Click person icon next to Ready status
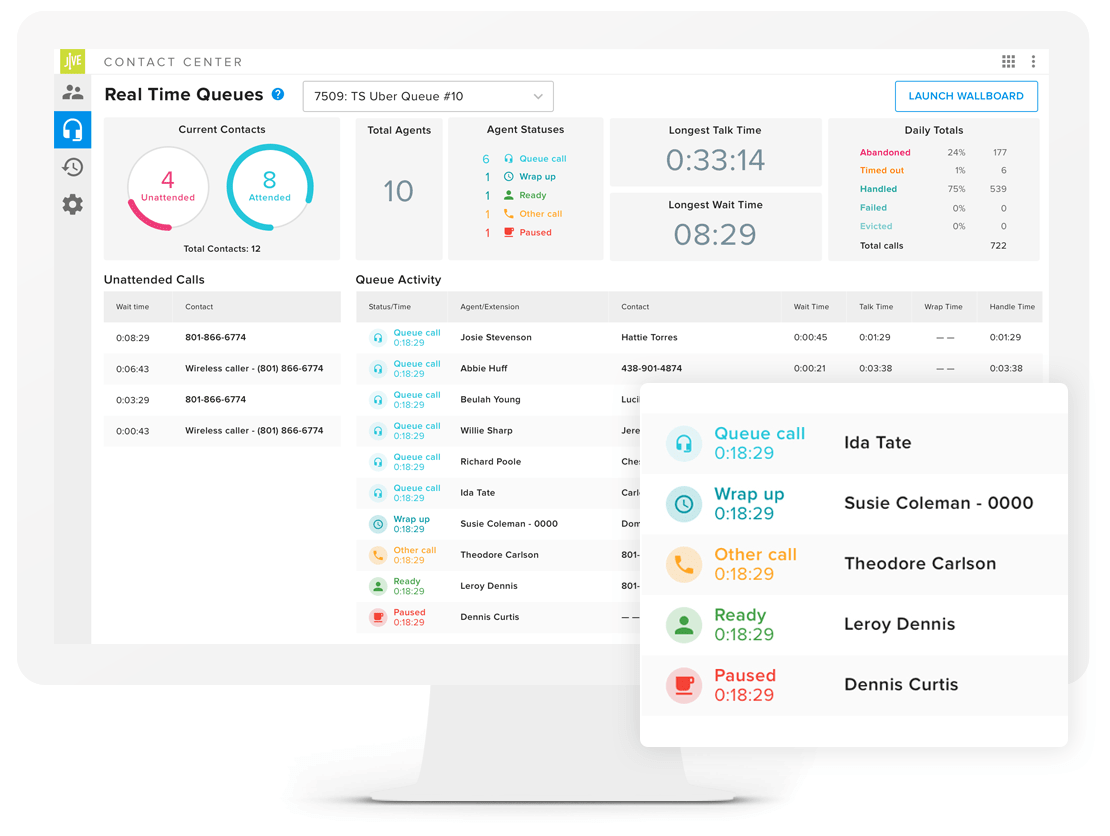 coord(508,195)
